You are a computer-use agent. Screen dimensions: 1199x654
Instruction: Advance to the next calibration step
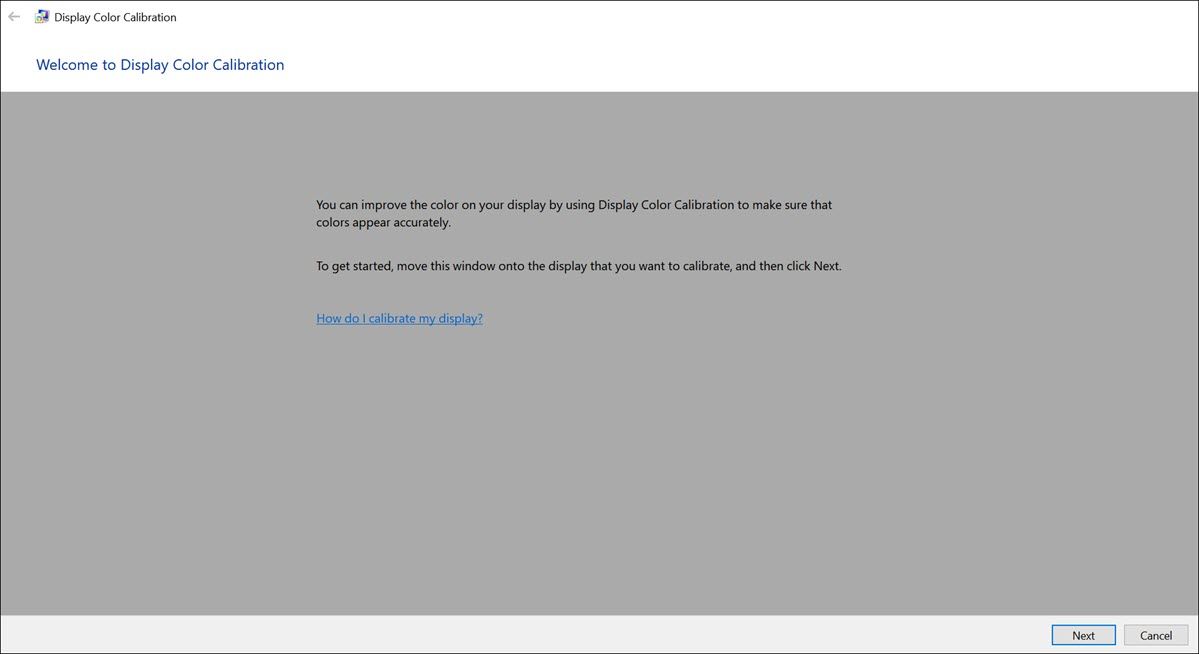pos(1083,634)
